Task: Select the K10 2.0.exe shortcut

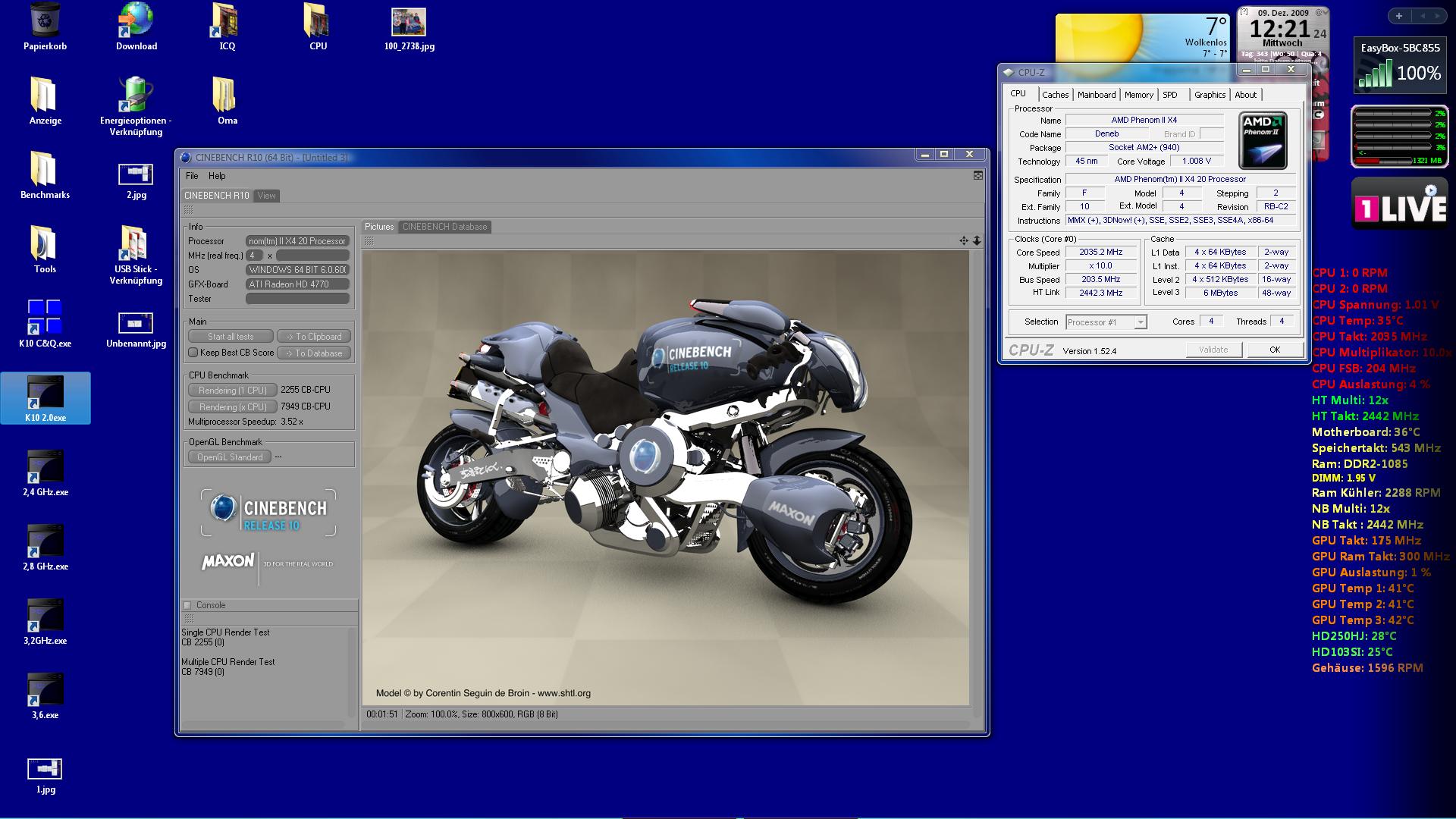Action: pos(45,398)
